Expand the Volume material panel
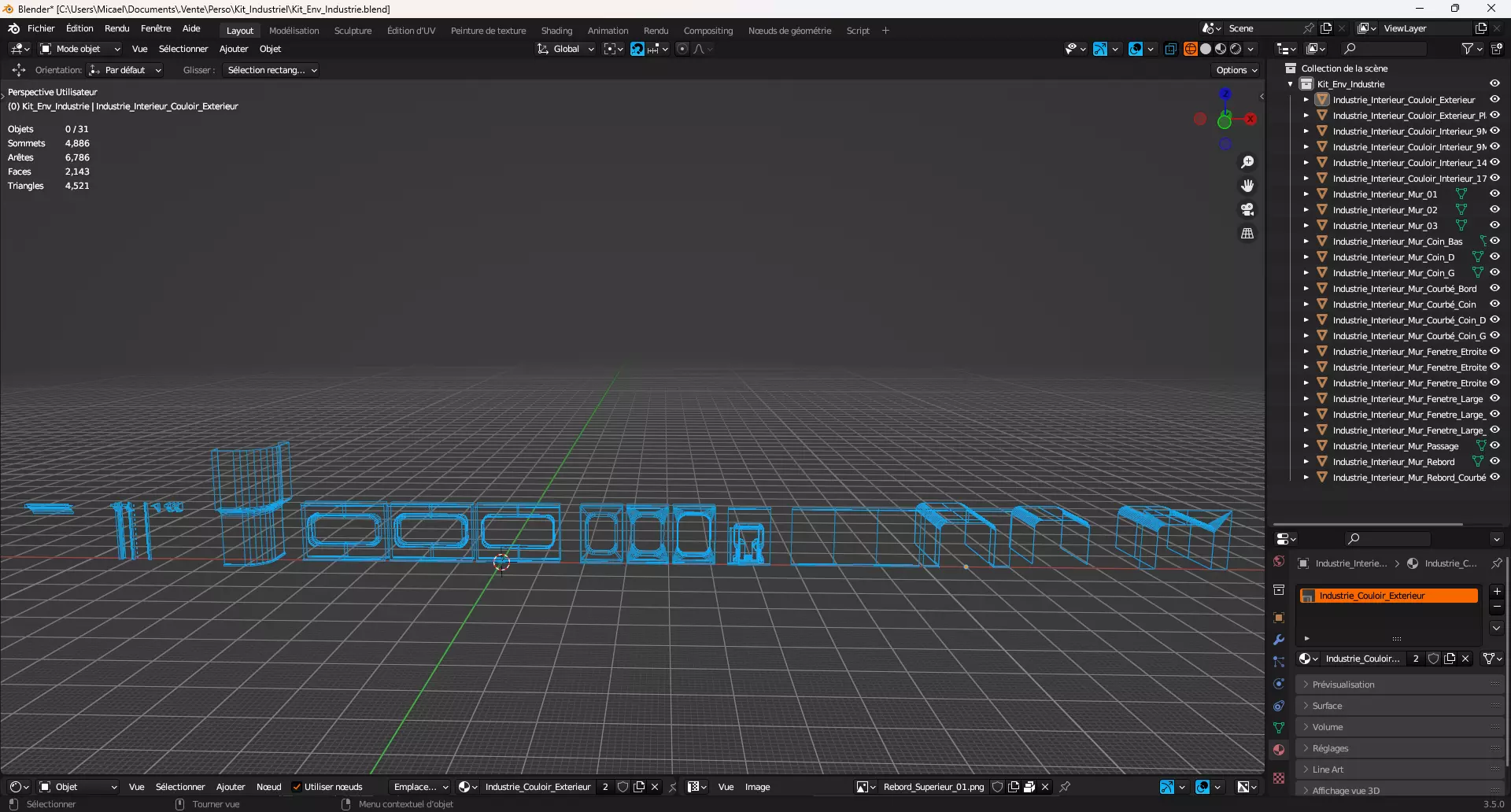The image size is (1511, 812). (1401, 727)
